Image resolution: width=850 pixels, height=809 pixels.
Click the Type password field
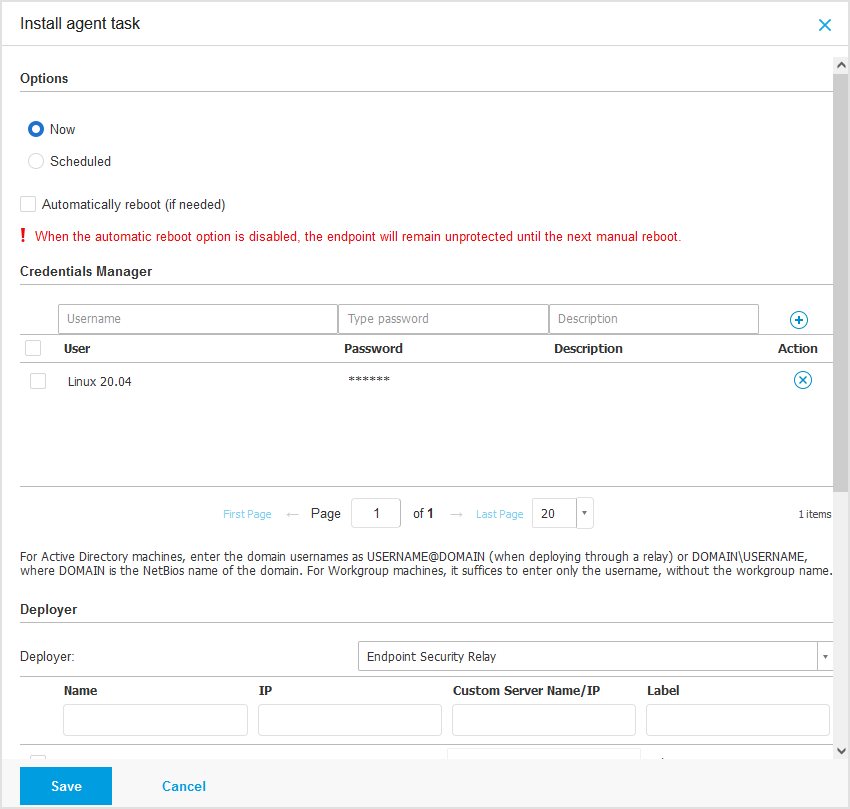[442, 319]
